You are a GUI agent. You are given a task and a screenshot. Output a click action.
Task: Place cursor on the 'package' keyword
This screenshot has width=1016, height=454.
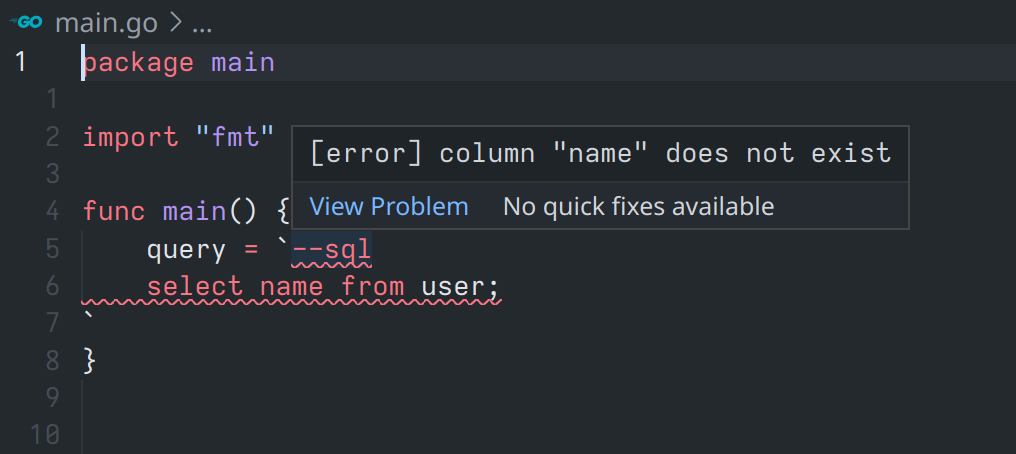[138, 63]
